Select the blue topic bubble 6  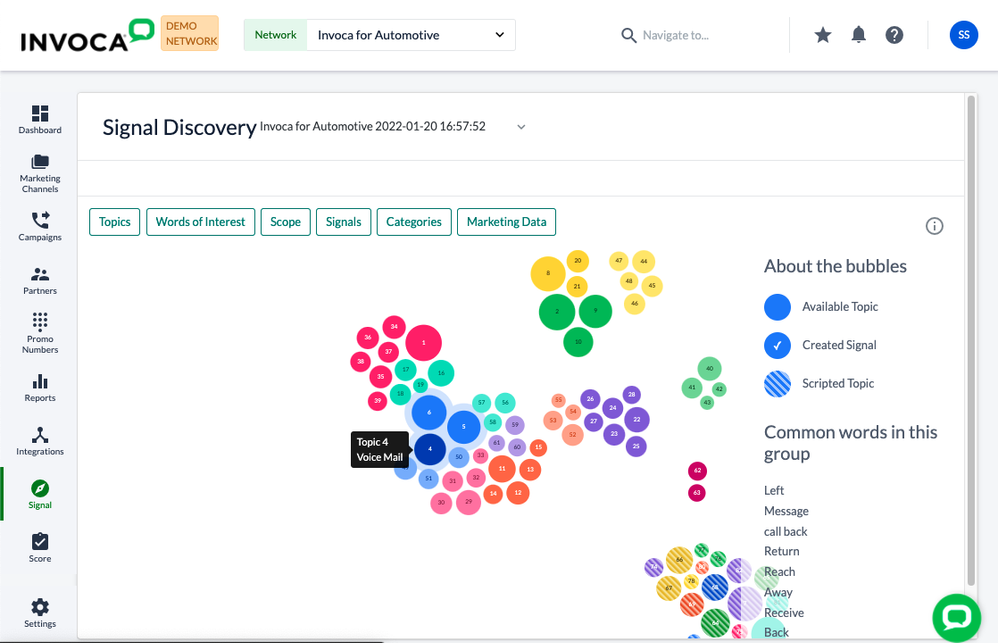pos(429,412)
